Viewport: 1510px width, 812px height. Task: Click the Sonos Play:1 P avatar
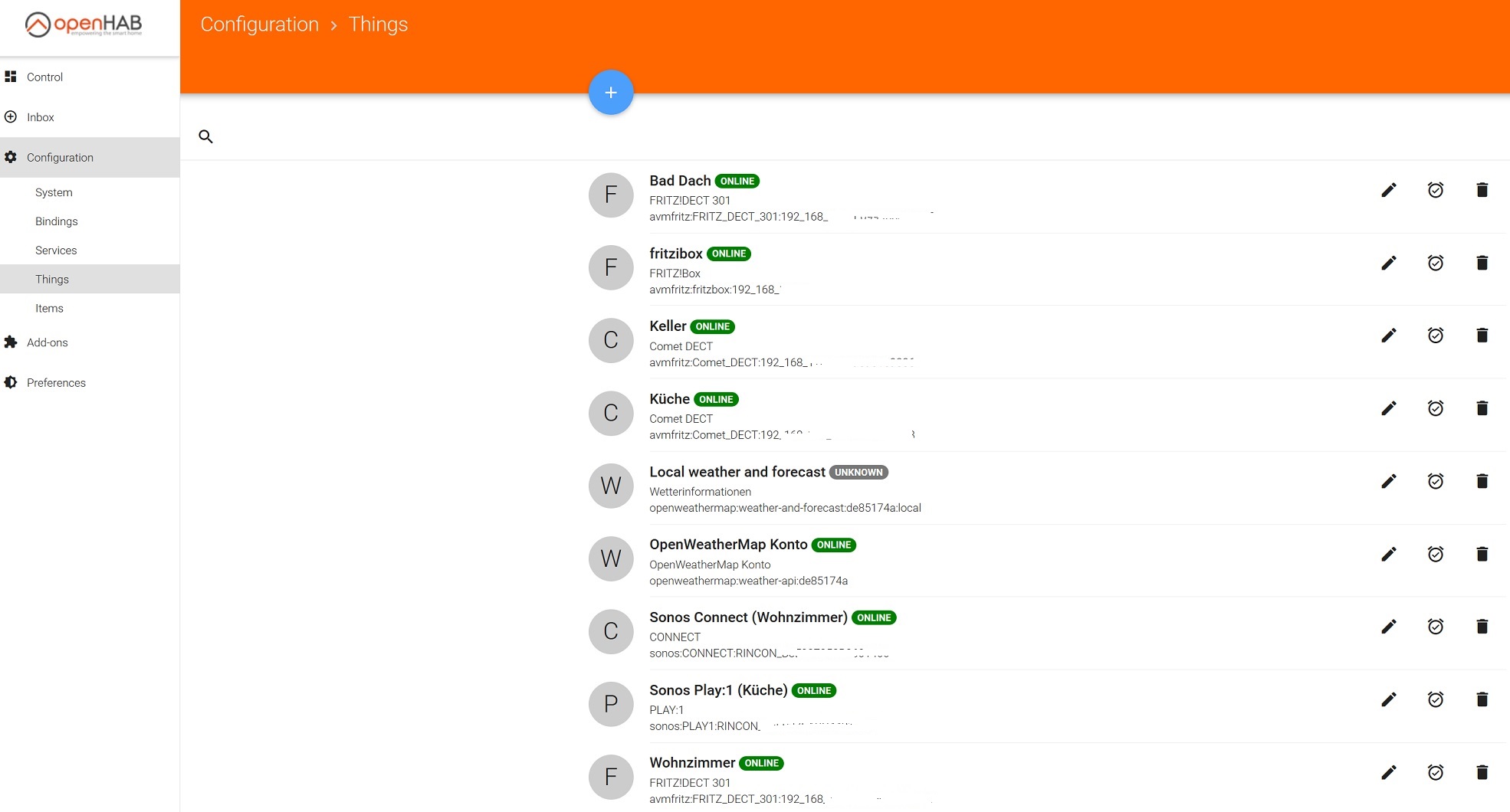pos(611,704)
